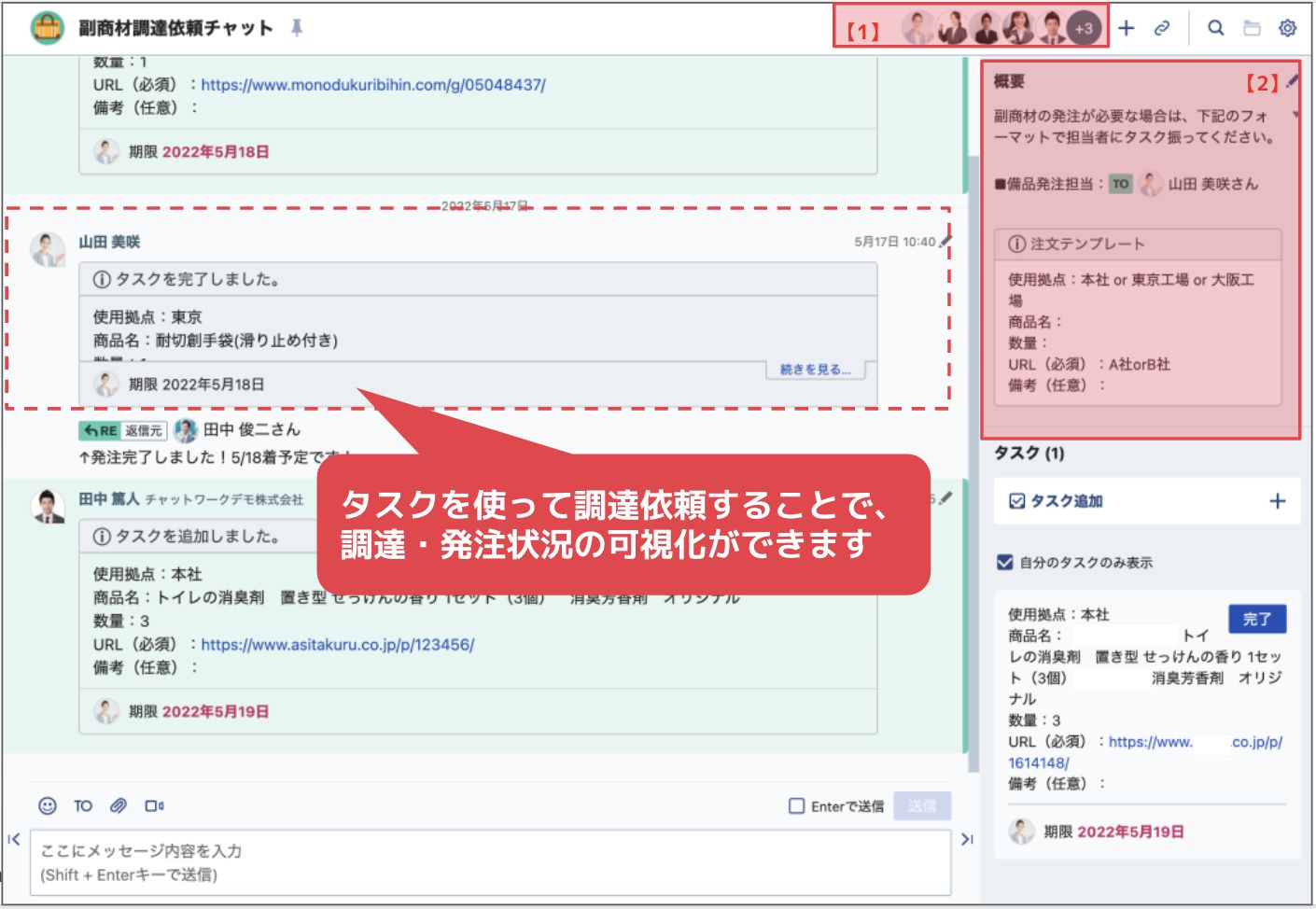Open 山田 美咲's avatar in the message

(48, 249)
